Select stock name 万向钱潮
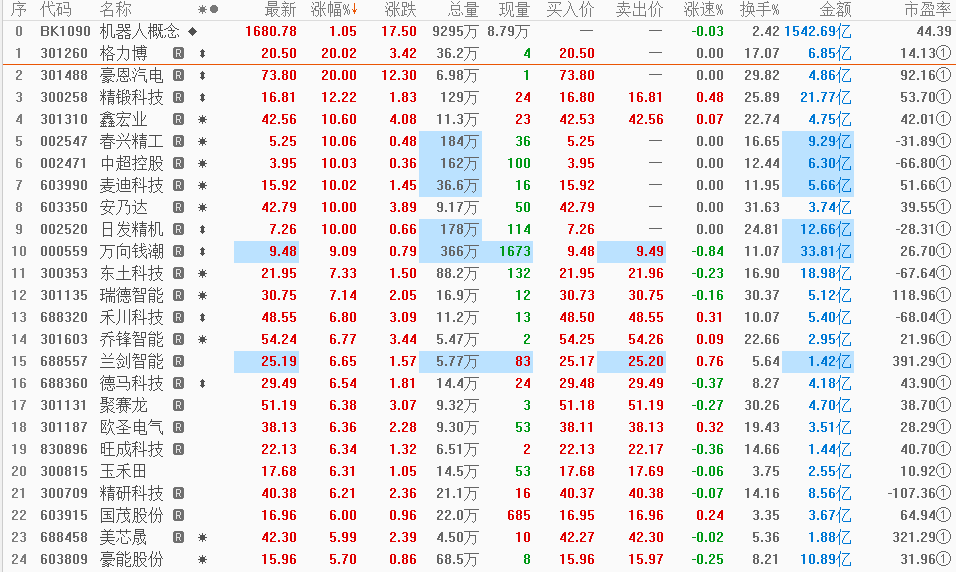956x572 pixels. [x=132, y=251]
